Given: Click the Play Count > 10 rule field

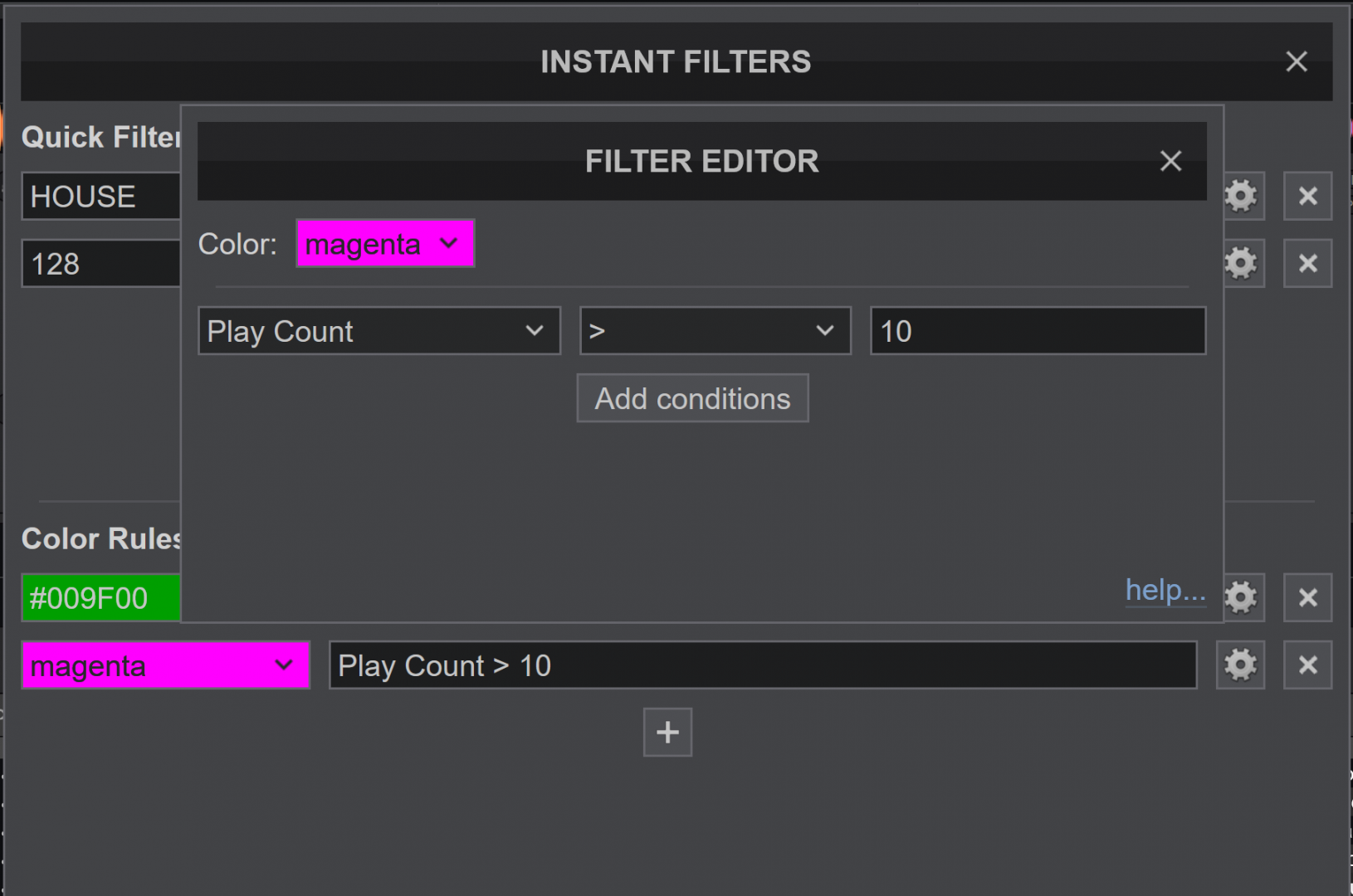Looking at the screenshot, I should click(x=763, y=665).
